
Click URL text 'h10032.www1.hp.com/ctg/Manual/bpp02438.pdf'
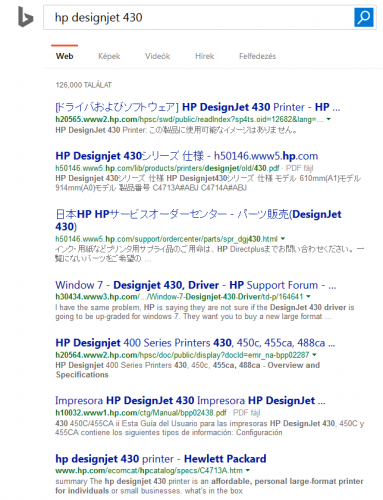pyautogui.click(x=141, y=413)
